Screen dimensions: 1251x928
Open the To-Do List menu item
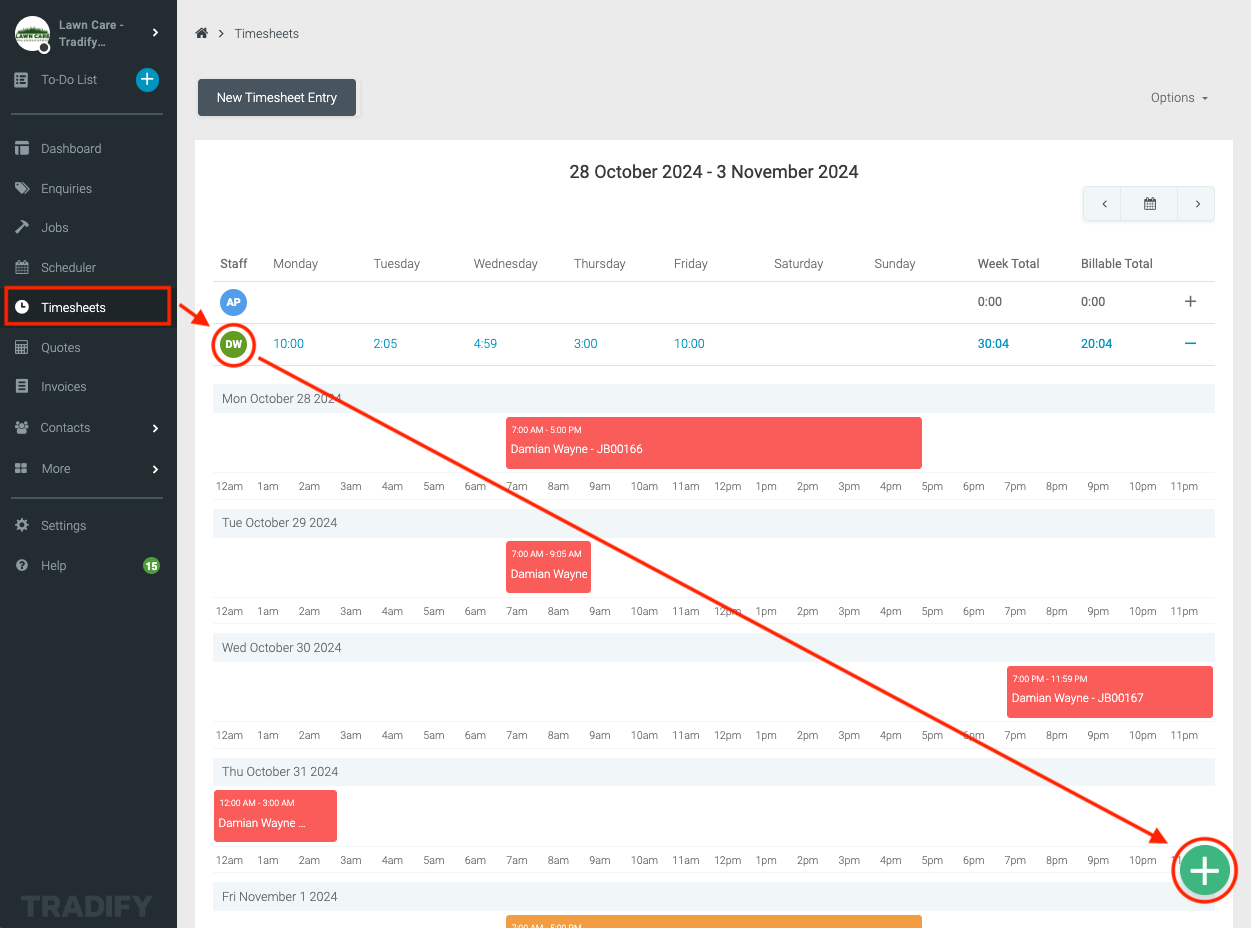tap(69, 79)
